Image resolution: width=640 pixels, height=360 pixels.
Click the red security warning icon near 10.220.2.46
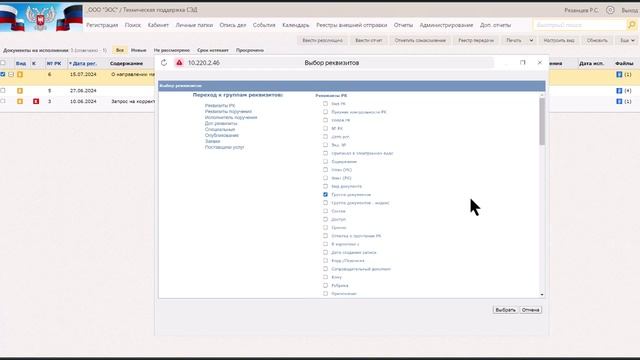pos(179,63)
